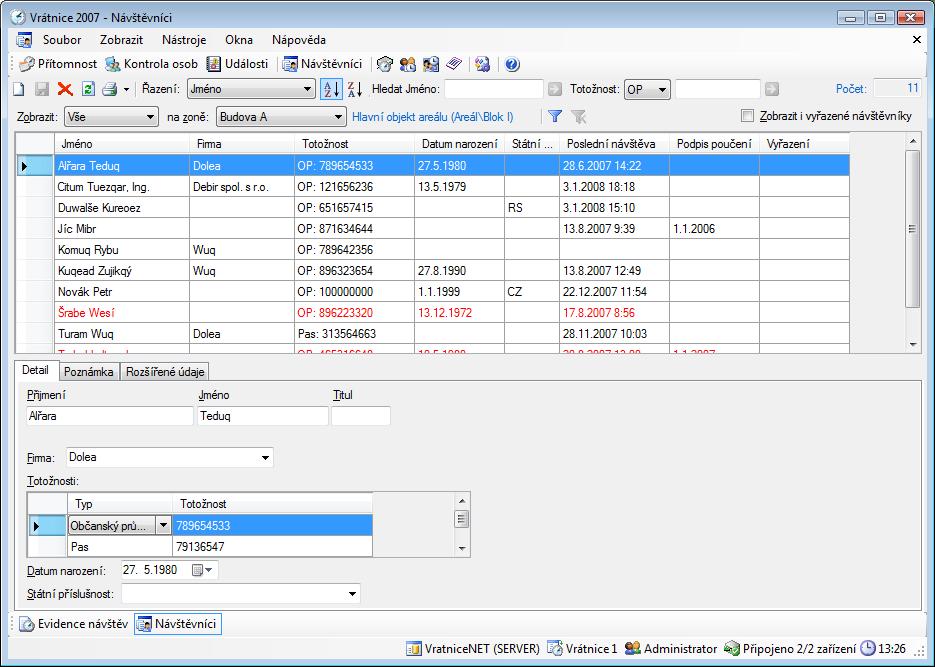Viewport: 935px width, 667px height.
Task: Click scroll down arrow of identities list
Action: [x=462, y=549]
